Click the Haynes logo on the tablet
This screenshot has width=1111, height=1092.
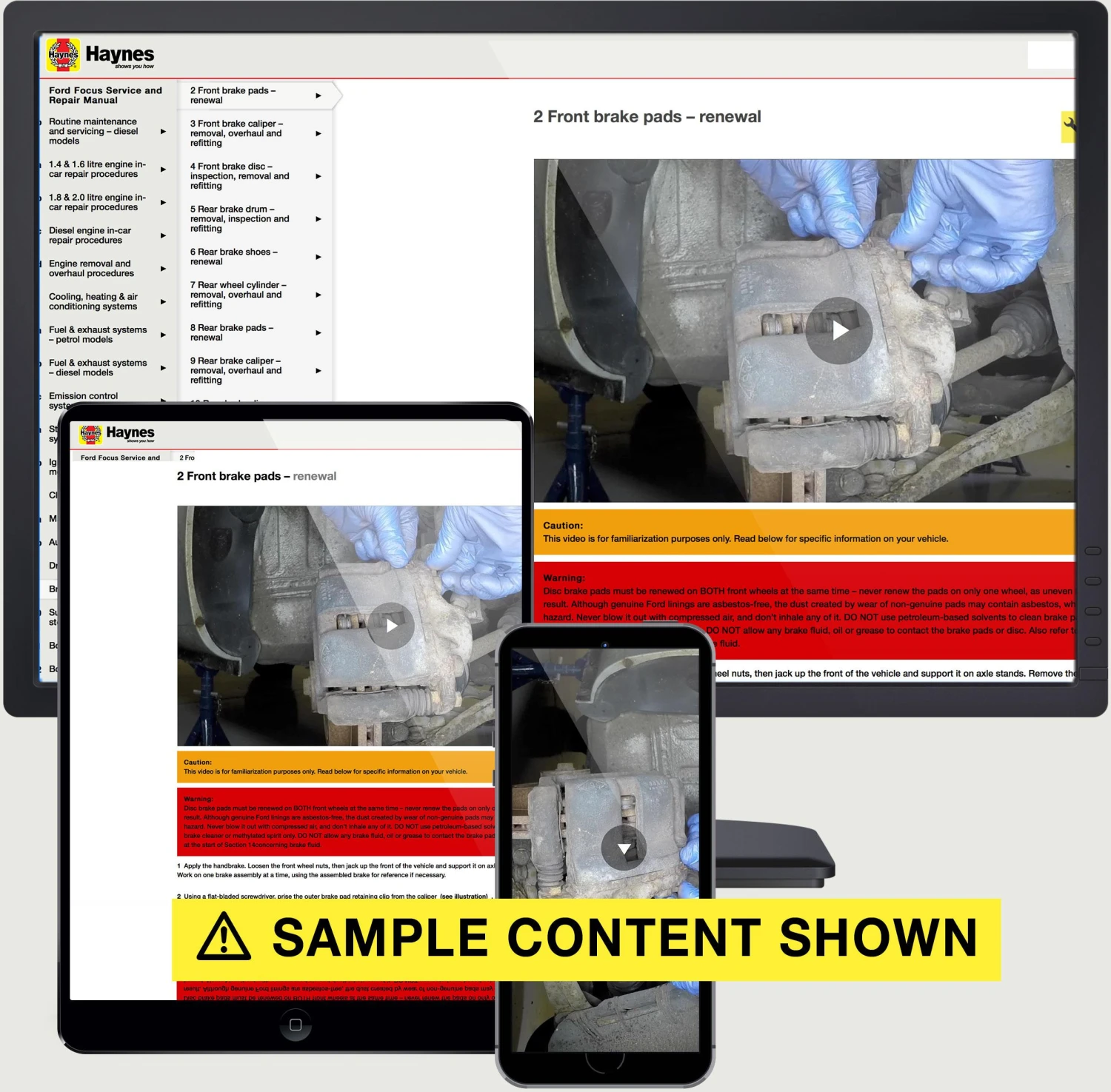(117, 434)
